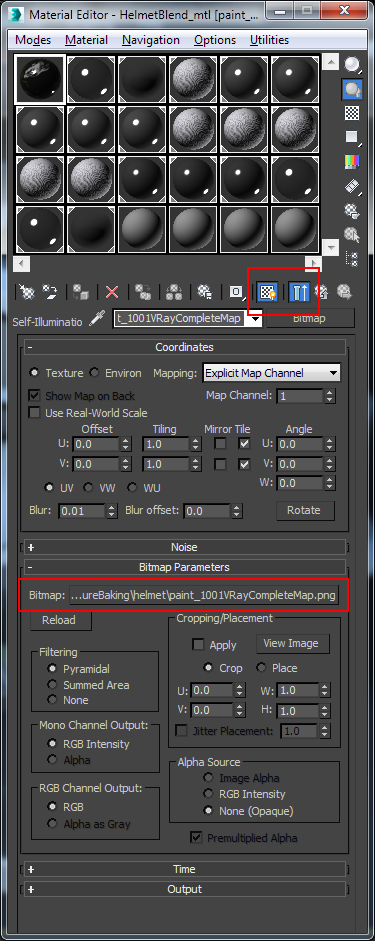Click the Sample Type sphere icon
This screenshot has width=375, height=941.
[x=352, y=64]
